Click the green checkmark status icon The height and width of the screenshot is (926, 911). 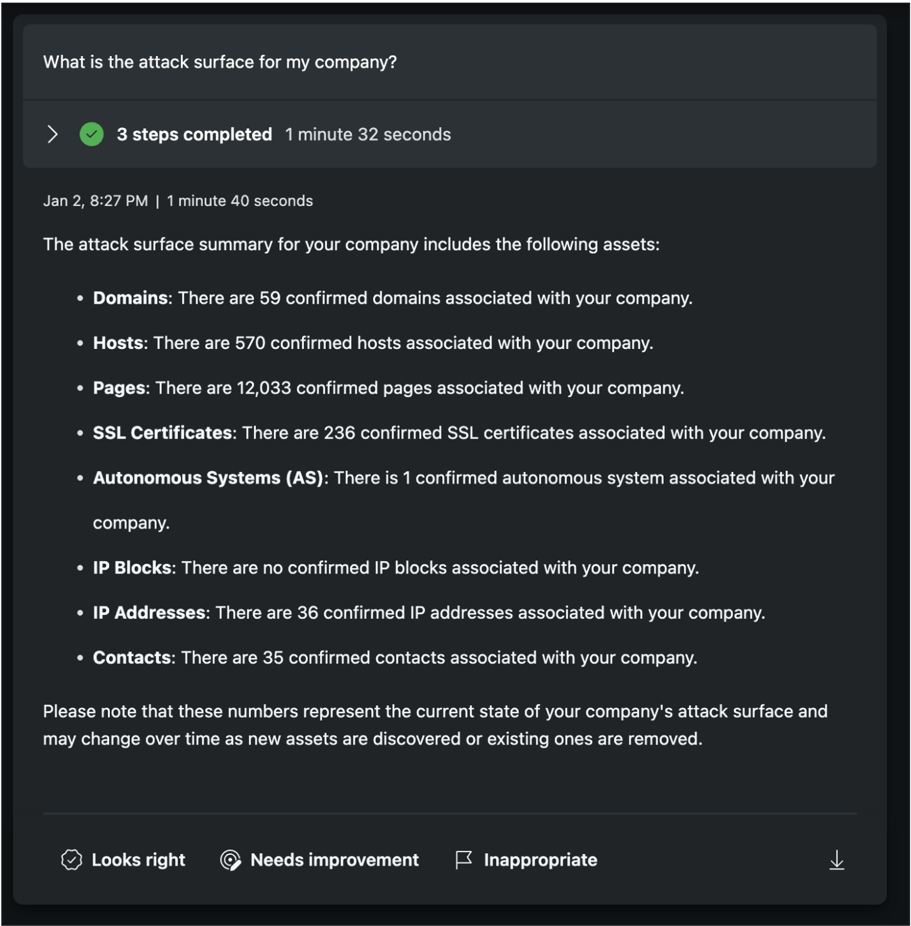[92, 135]
